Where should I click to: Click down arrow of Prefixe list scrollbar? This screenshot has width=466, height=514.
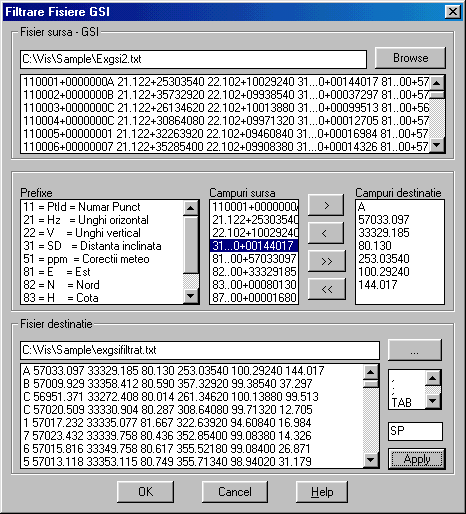coord(191,296)
